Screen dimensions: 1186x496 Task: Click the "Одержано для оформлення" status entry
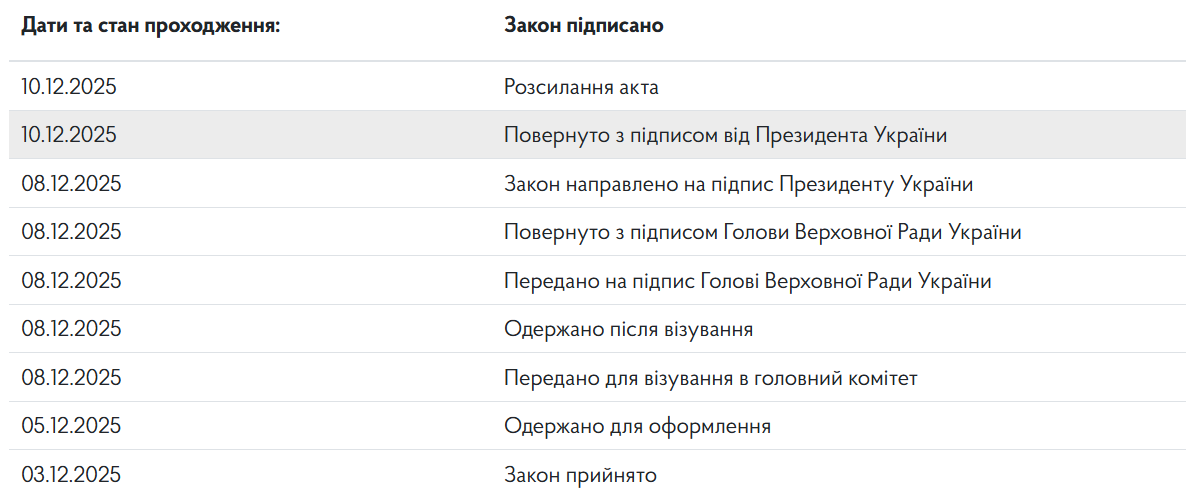coord(637,426)
